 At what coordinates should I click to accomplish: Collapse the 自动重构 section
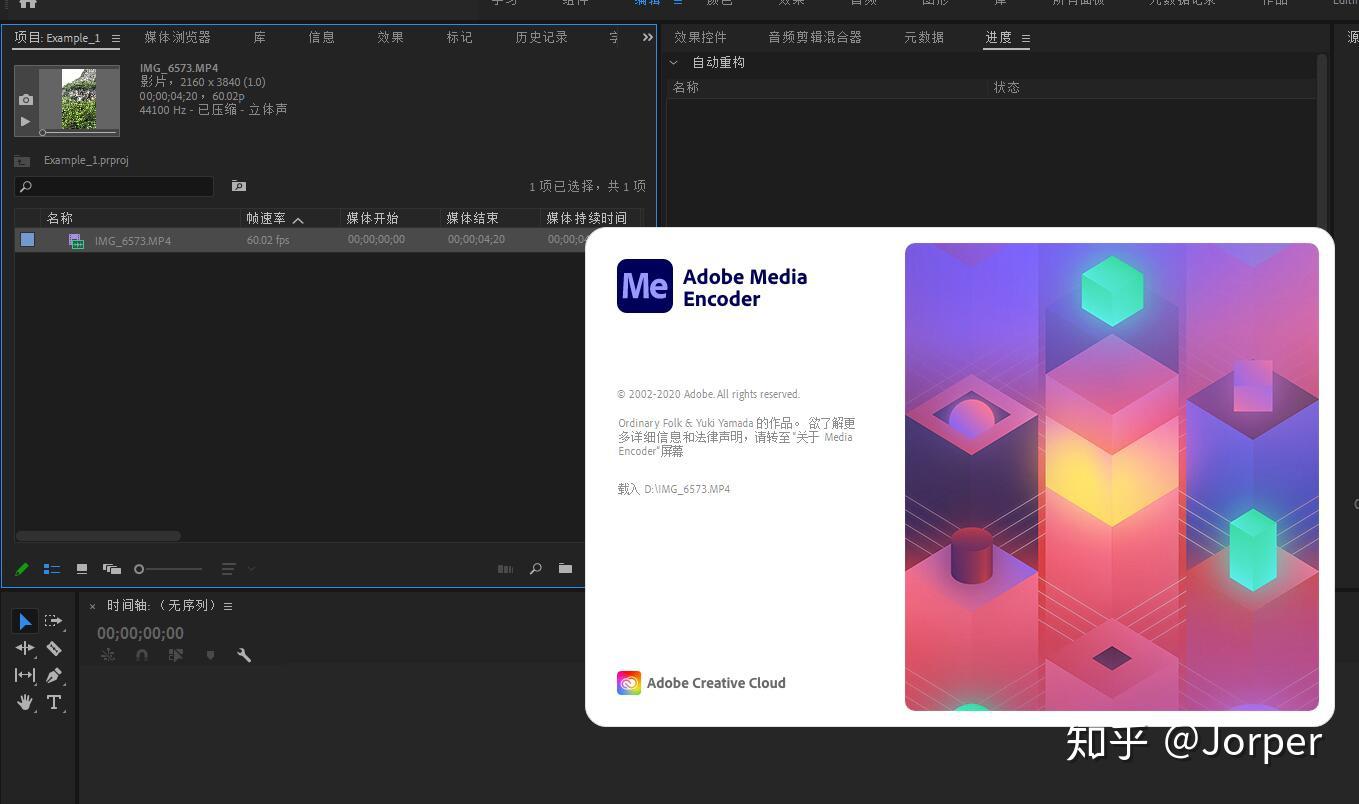click(x=674, y=62)
